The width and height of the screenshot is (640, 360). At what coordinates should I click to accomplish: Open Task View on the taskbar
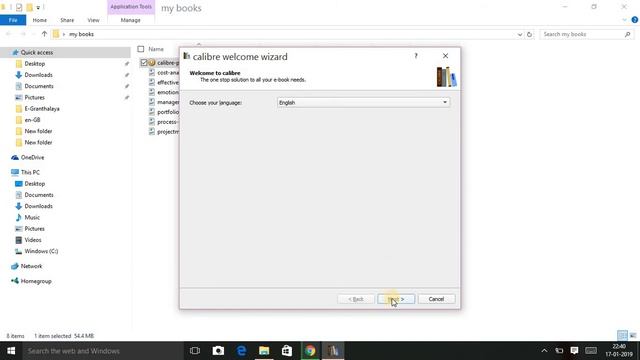click(x=195, y=351)
